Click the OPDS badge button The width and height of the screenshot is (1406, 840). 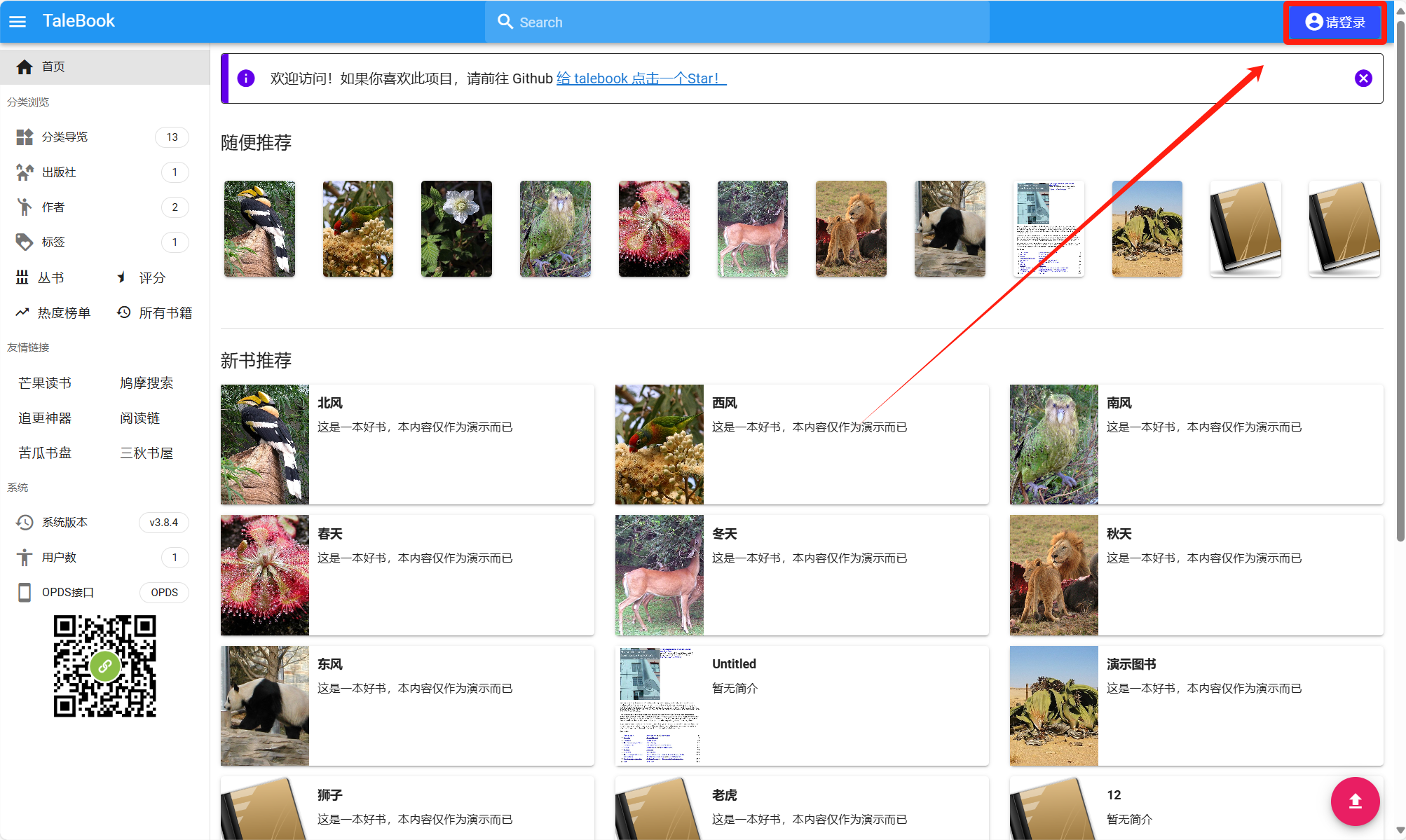pos(164,593)
